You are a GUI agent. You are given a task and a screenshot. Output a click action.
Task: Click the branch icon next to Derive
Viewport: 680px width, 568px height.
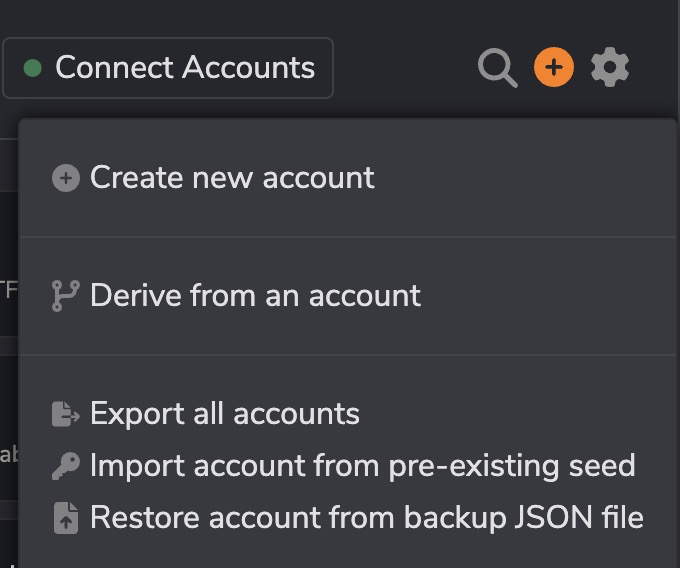pyautogui.click(x=66, y=296)
